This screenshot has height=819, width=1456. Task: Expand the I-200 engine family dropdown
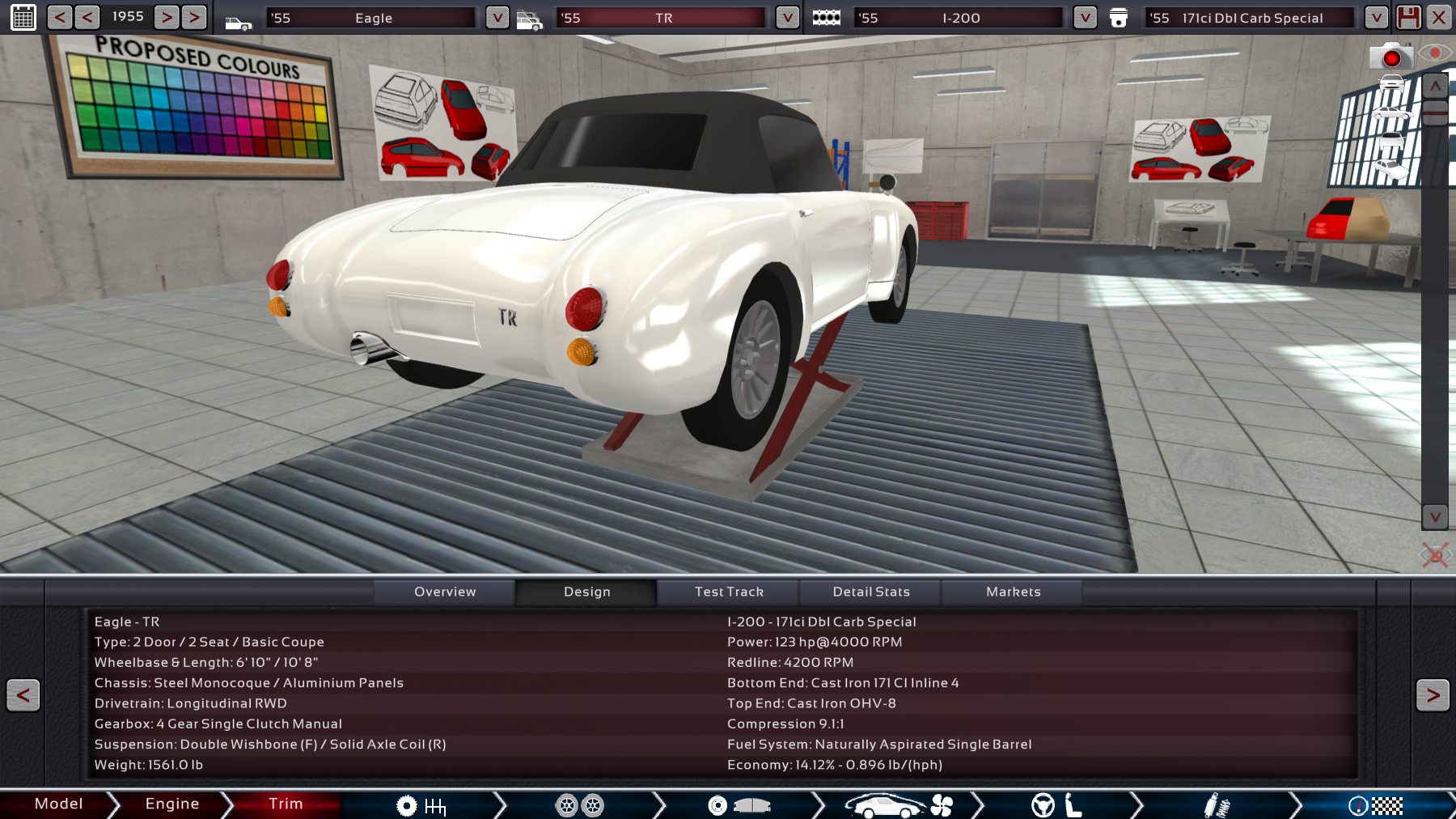pos(1085,17)
